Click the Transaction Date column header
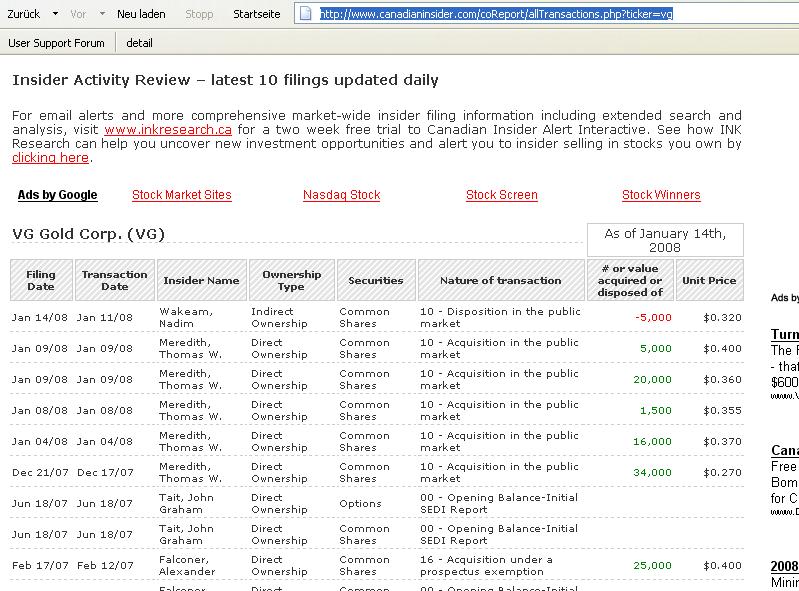The image size is (799, 591). 115,280
